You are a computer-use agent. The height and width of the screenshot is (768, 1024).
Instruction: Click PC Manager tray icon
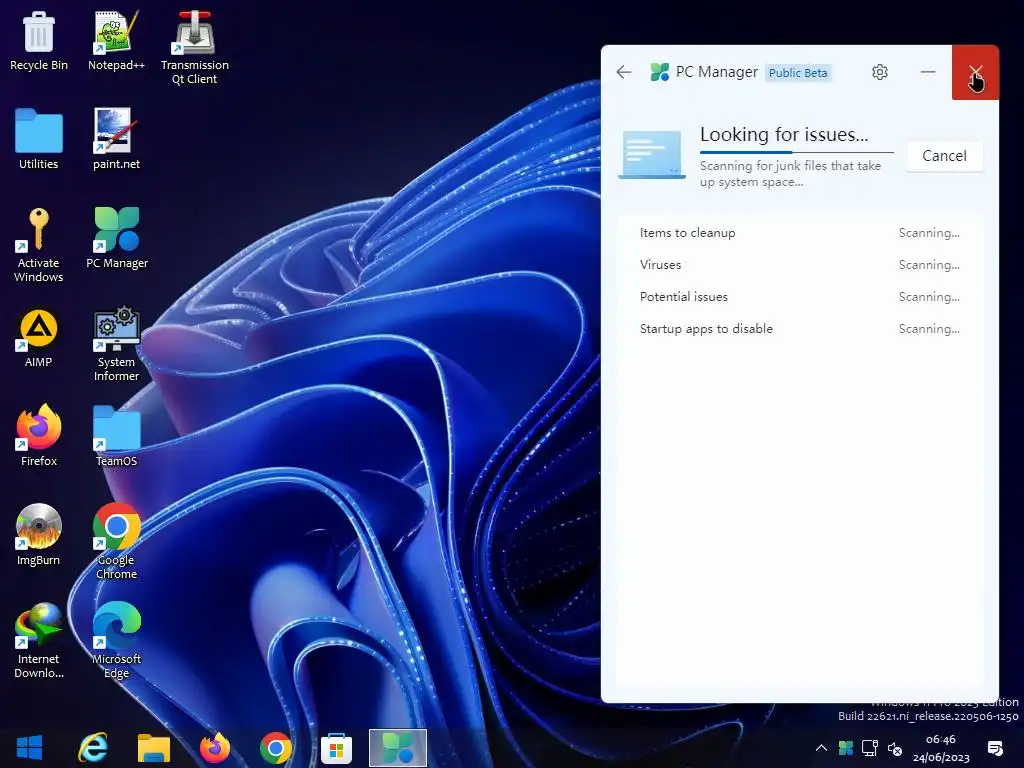coord(846,748)
